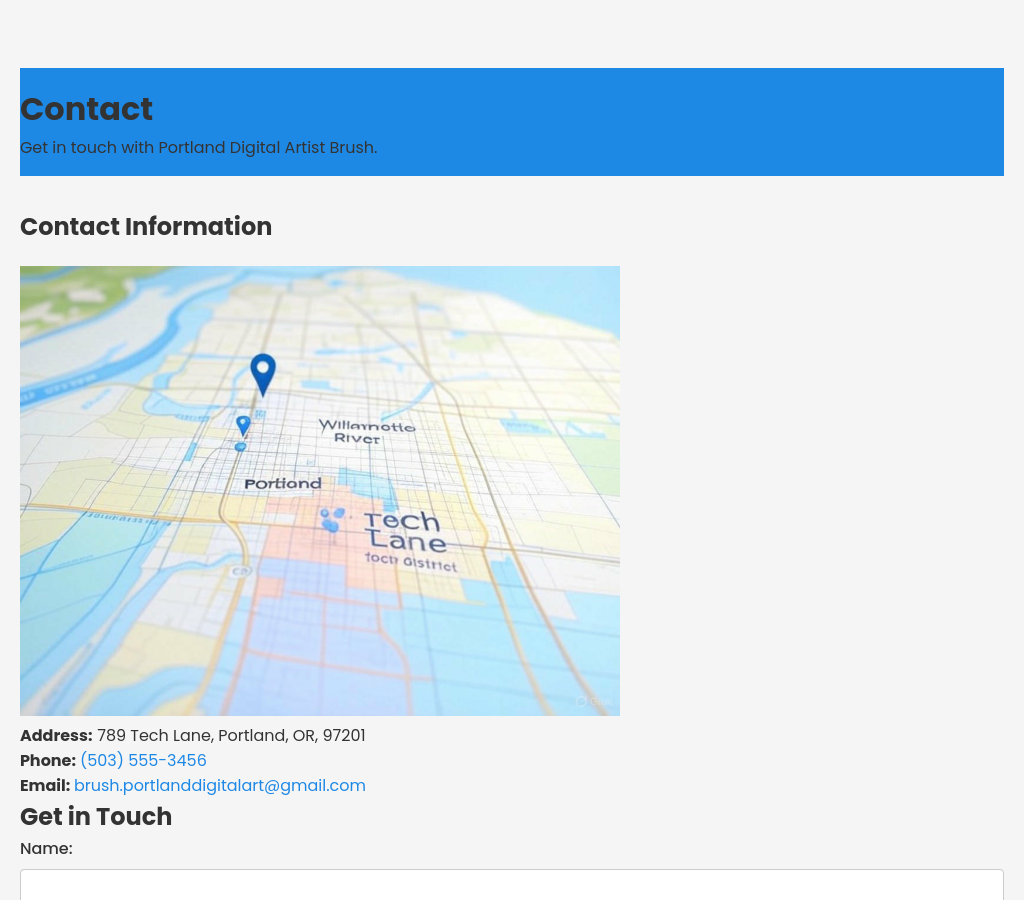Click the highway shield marker on the map
1024x900 pixels.
240,571
